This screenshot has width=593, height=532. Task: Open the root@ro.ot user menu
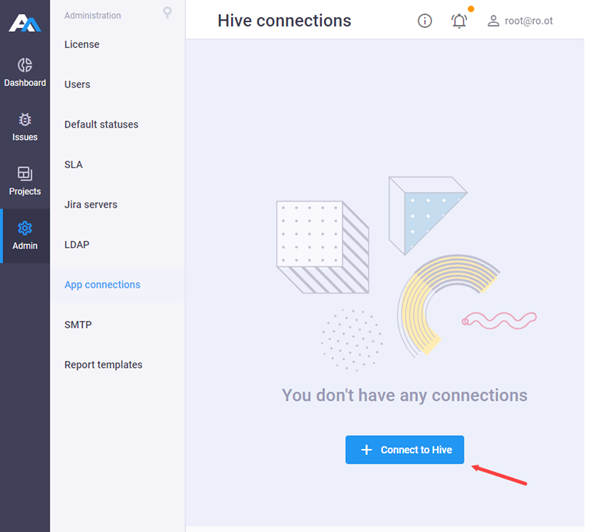(x=520, y=21)
